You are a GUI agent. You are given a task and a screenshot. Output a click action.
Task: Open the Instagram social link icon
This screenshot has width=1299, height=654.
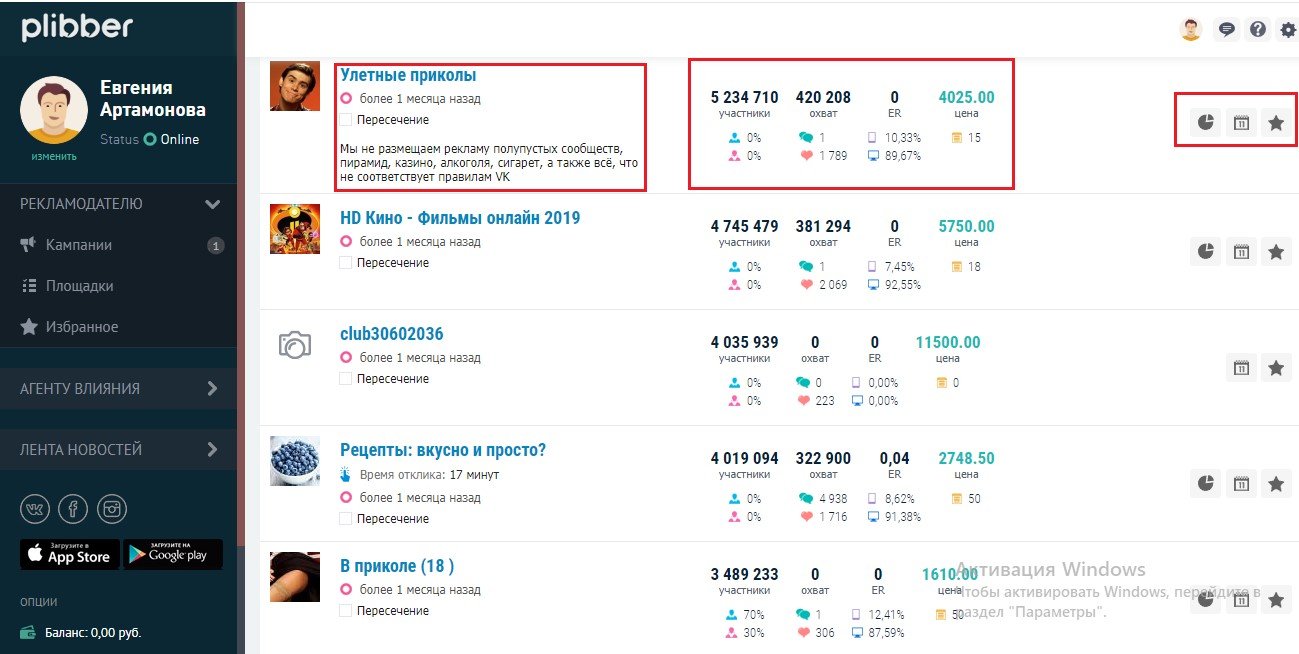[112, 509]
